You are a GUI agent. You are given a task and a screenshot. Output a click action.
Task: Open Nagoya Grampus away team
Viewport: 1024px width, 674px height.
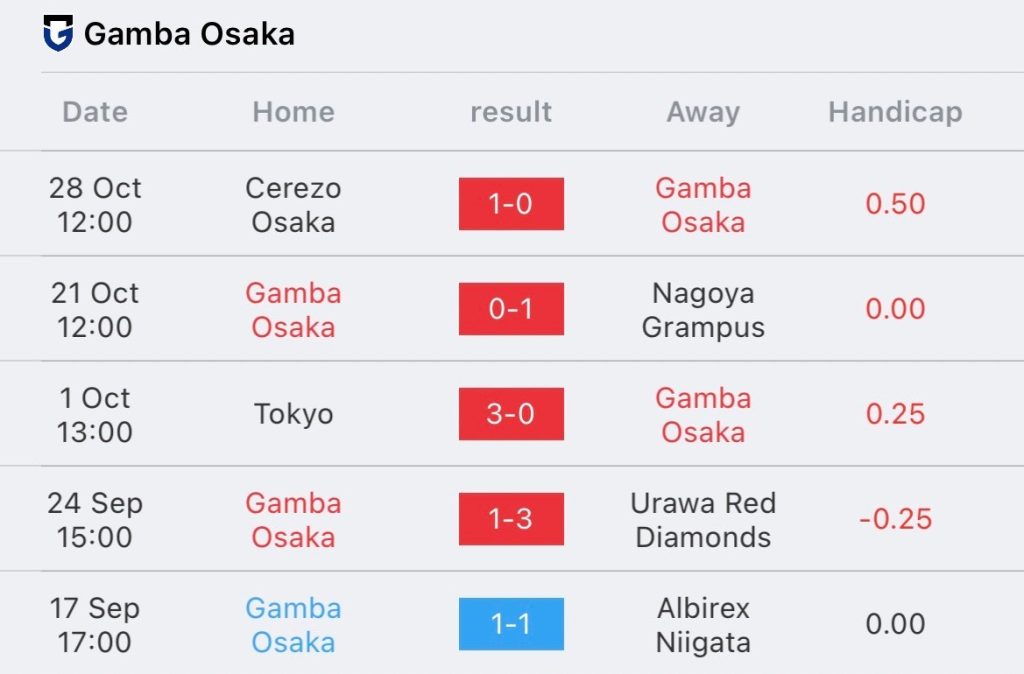703,310
